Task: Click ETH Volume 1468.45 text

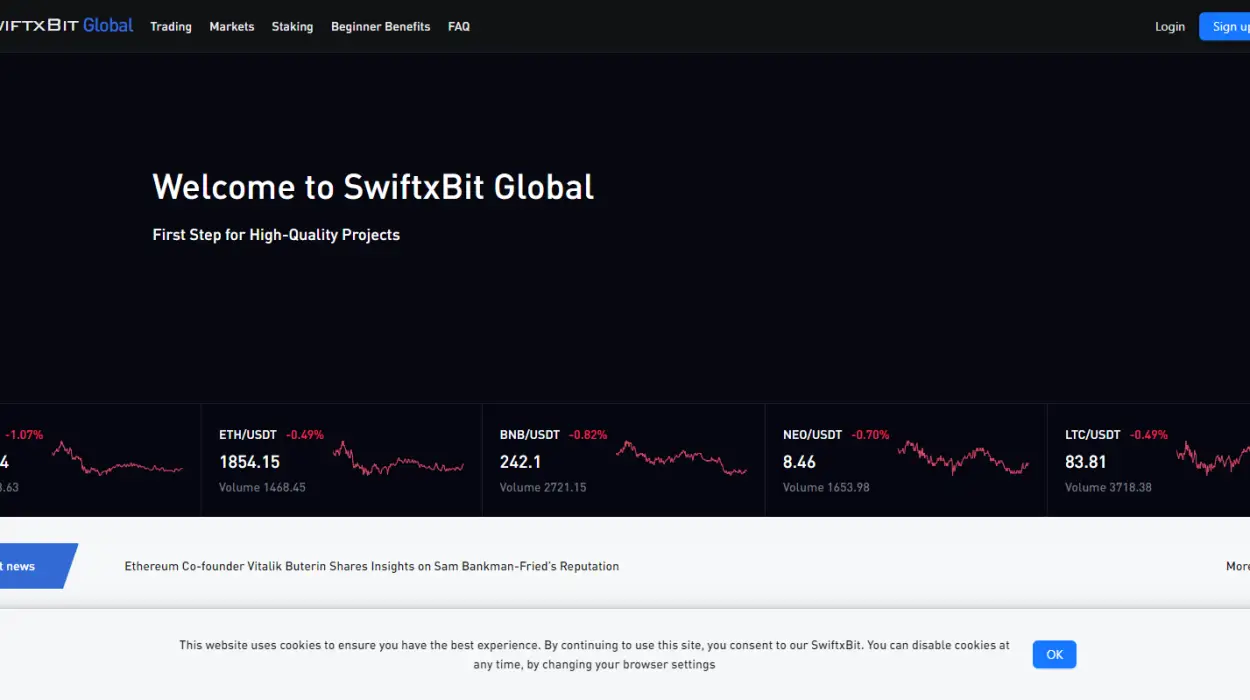Action: (262, 488)
